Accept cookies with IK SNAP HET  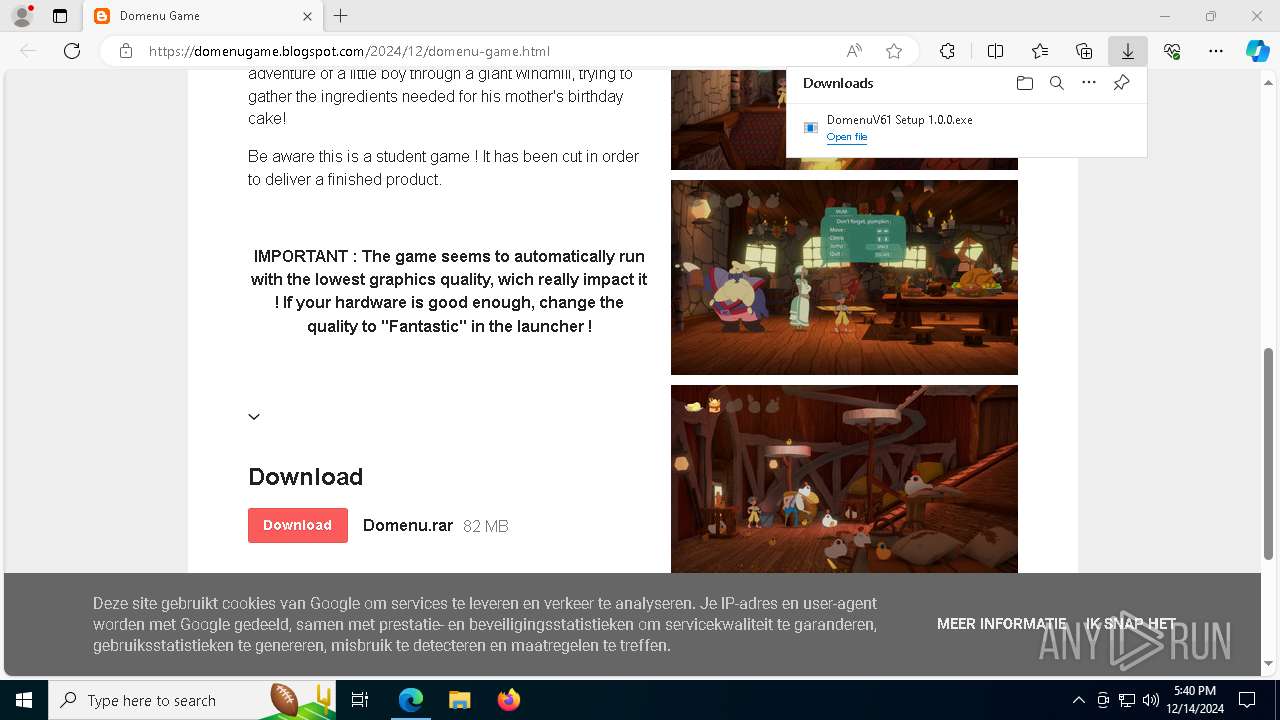tap(1131, 623)
